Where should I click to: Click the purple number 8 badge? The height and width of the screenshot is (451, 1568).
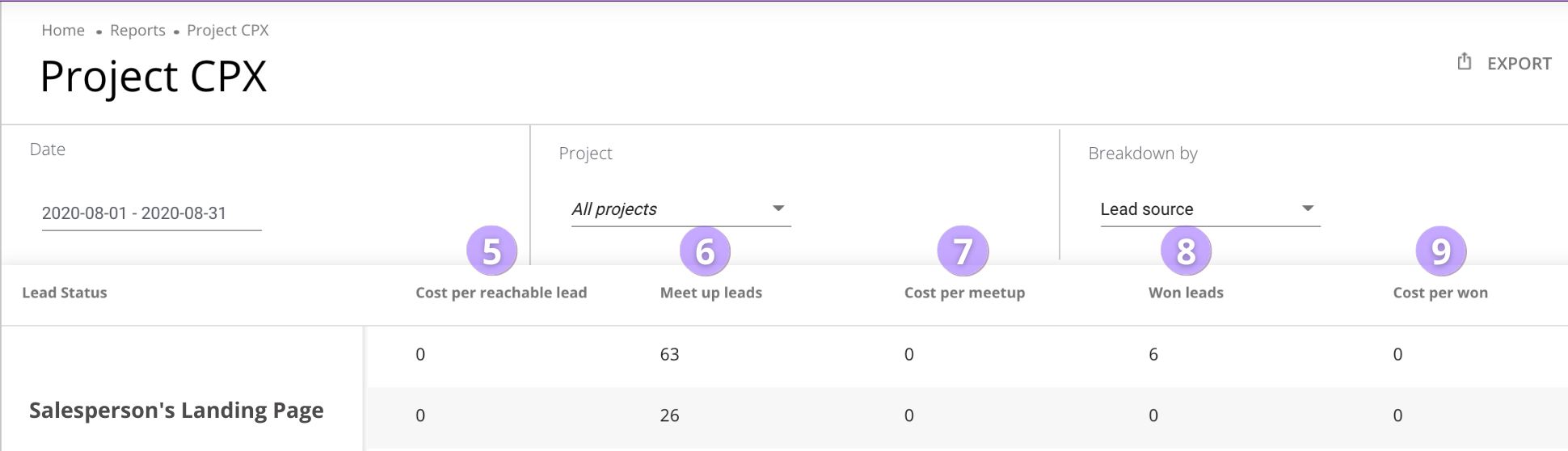click(x=1186, y=251)
